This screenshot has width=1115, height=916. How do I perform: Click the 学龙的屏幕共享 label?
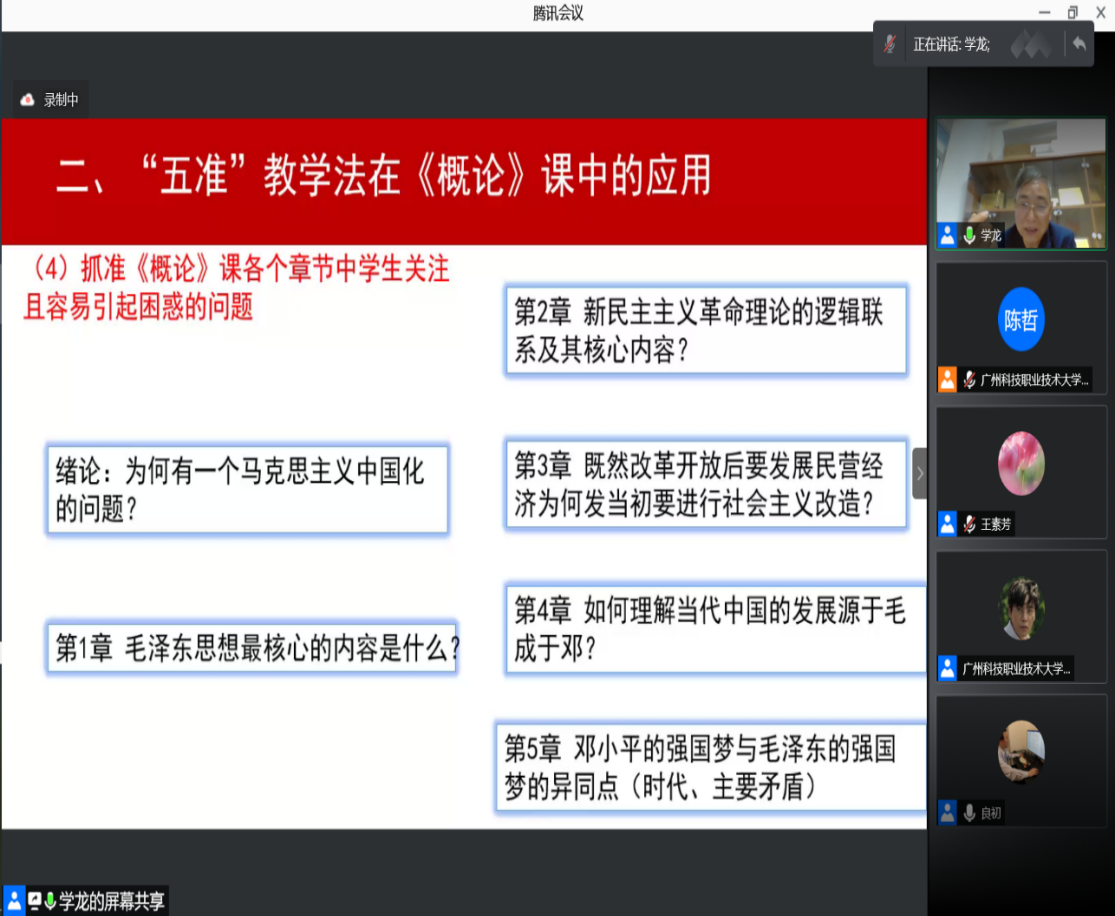coord(112,901)
